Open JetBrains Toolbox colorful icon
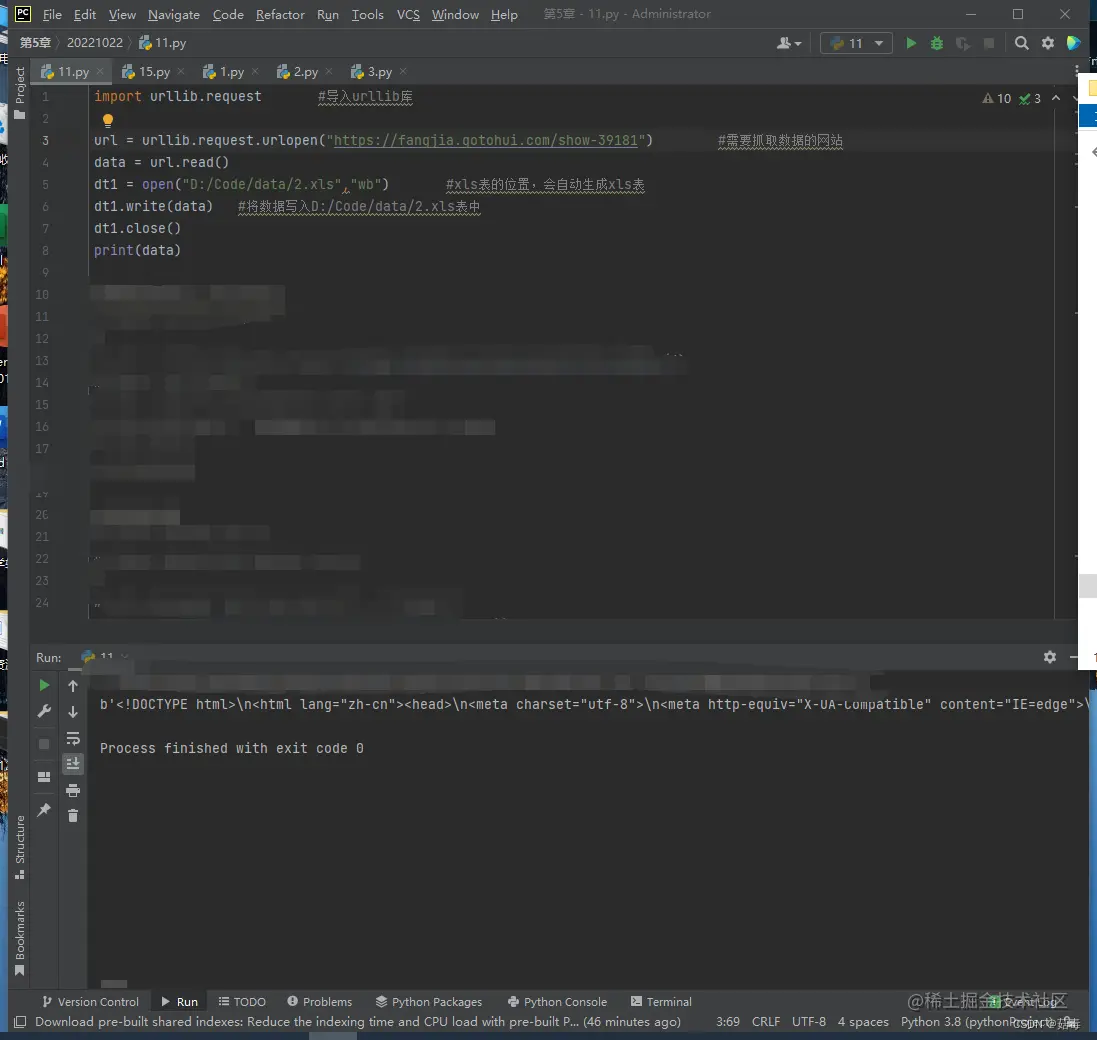1097x1040 pixels. tap(1073, 43)
